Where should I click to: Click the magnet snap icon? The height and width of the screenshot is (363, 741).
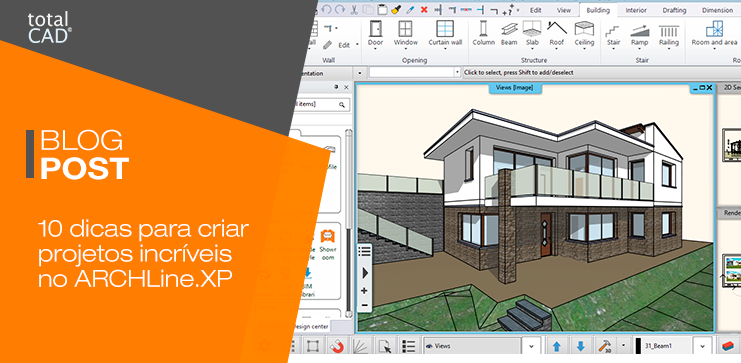(337, 346)
